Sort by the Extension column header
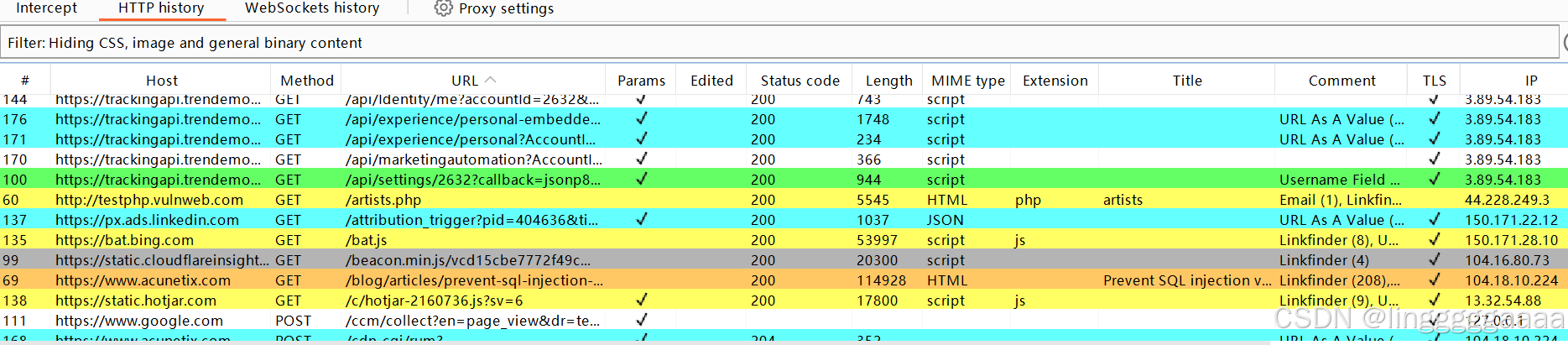Screen dimensions: 1568x345 pos(1055,81)
